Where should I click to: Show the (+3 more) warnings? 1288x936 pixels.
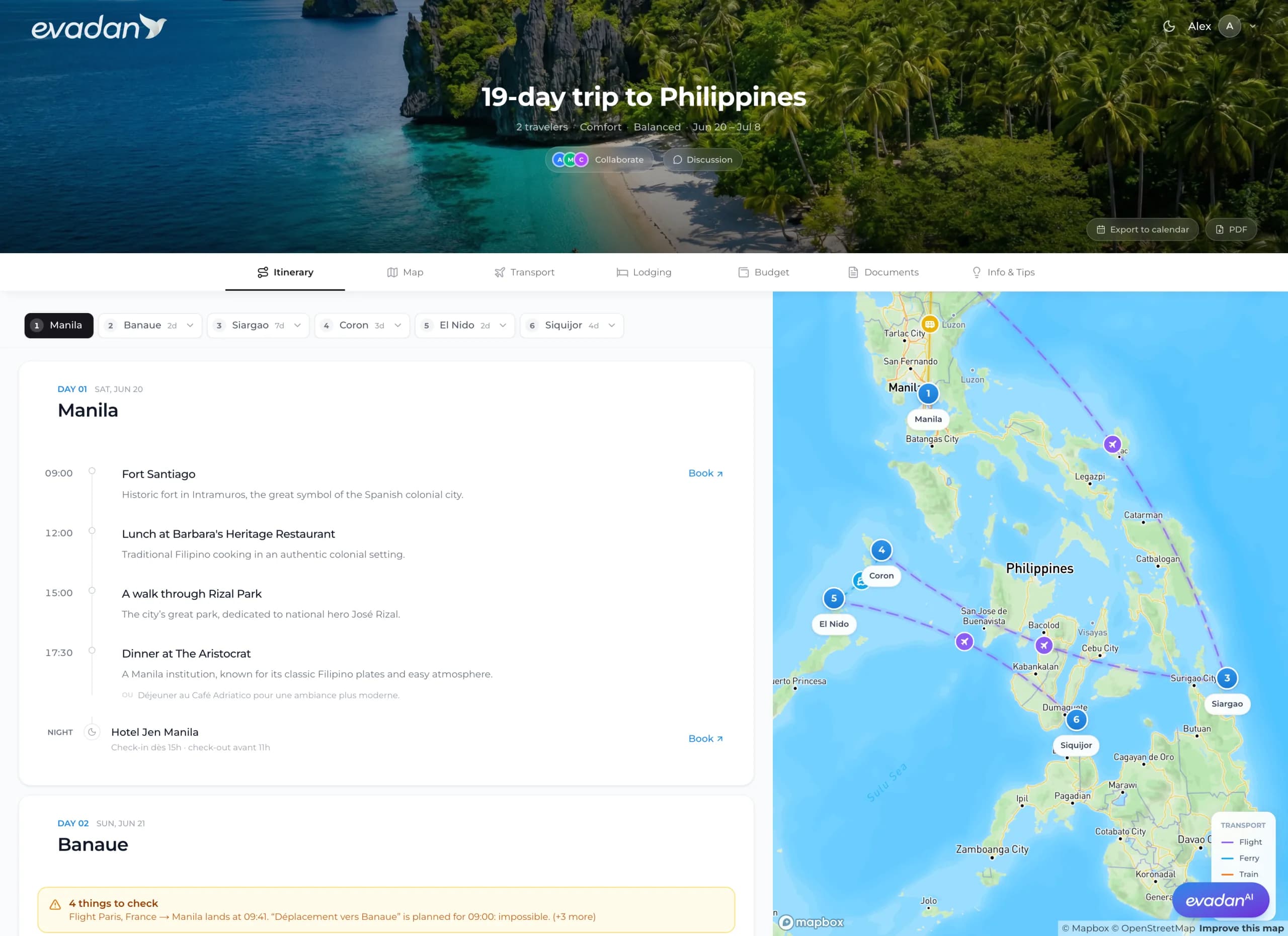574,917
